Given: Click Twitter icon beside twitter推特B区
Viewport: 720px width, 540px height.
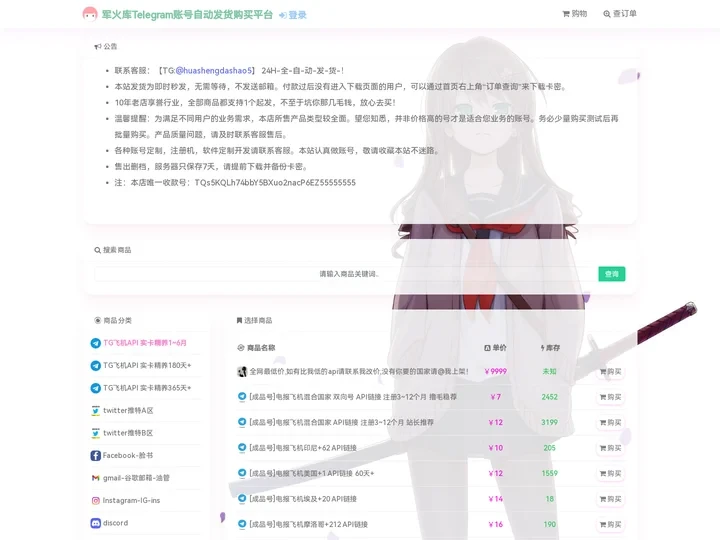Looking at the screenshot, I should pyautogui.click(x=96, y=433).
